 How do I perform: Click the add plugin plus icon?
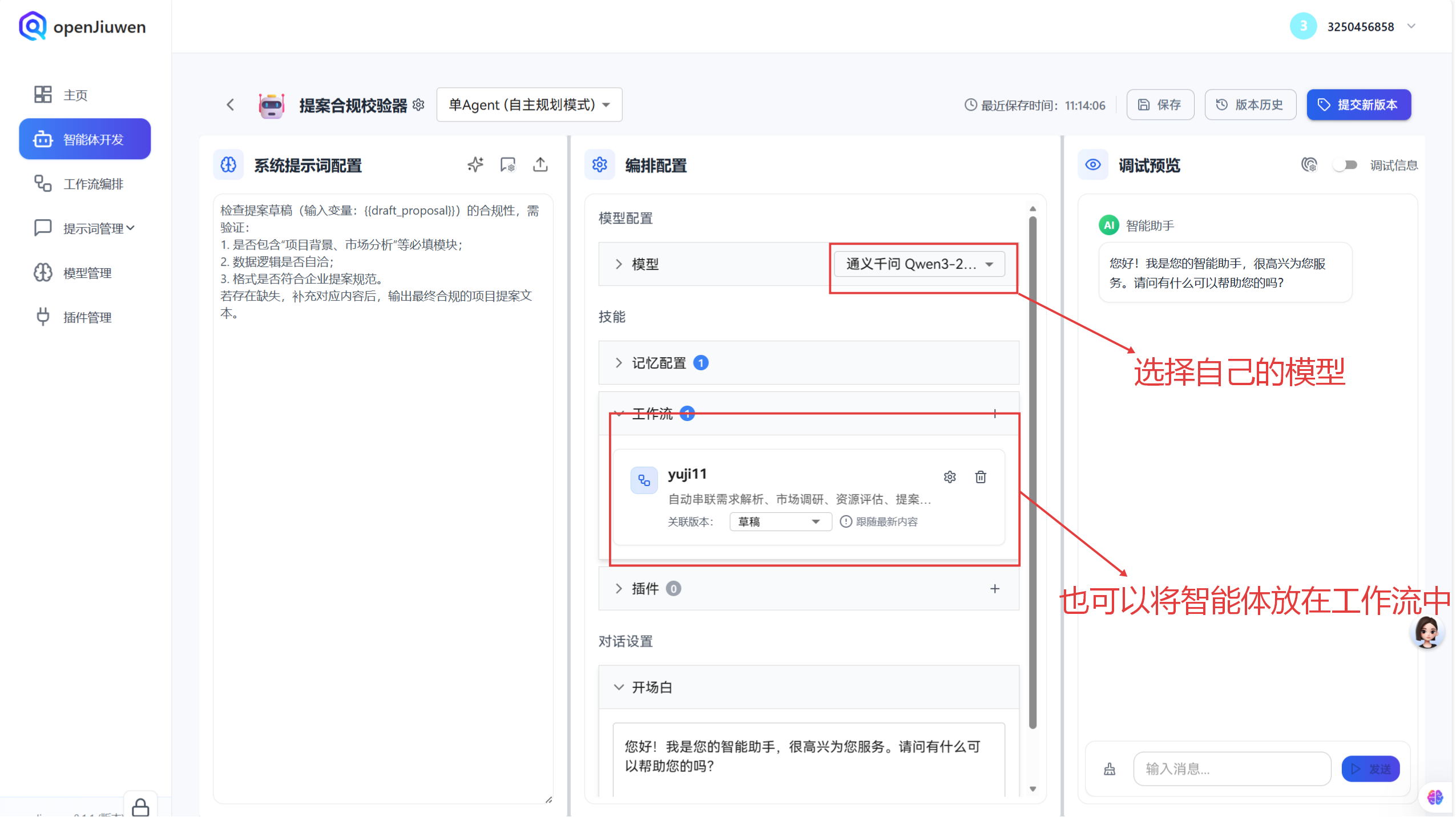pos(994,589)
